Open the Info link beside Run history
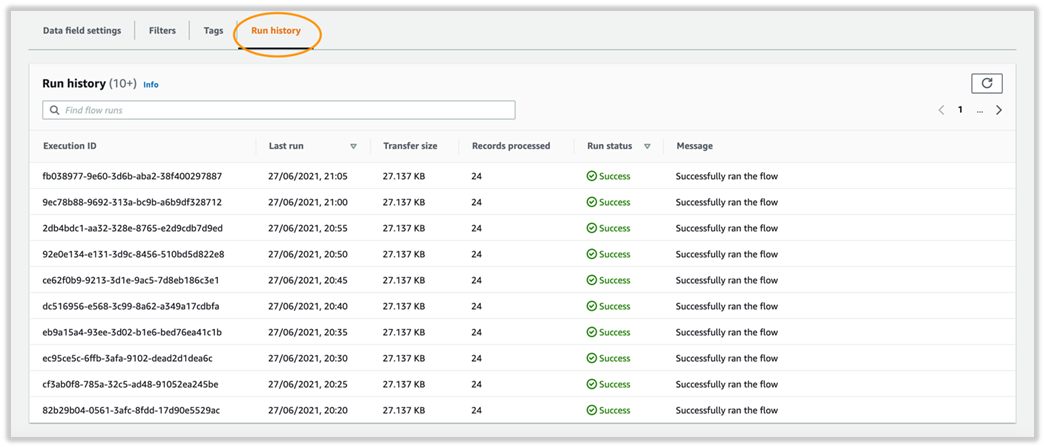Screen dimensions: 1045x448 tap(151, 85)
